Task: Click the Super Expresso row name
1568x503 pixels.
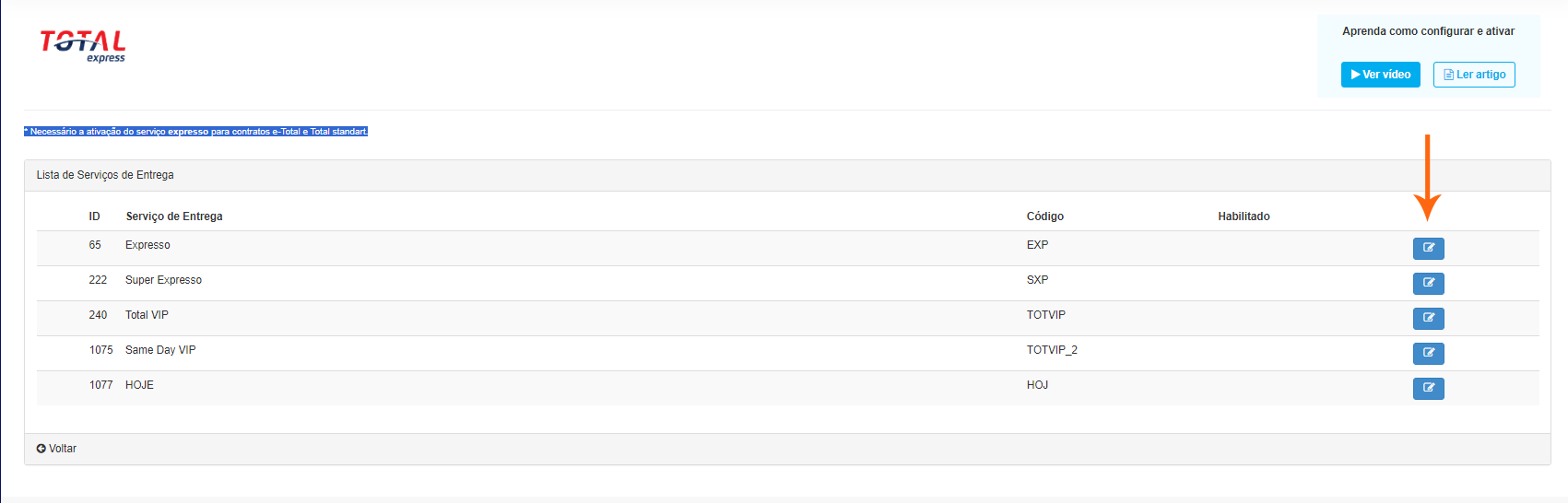Action: (x=163, y=280)
